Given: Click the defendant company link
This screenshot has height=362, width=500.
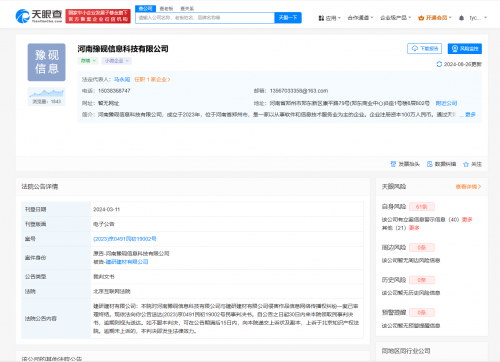Looking at the screenshot, I should click(x=127, y=262).
